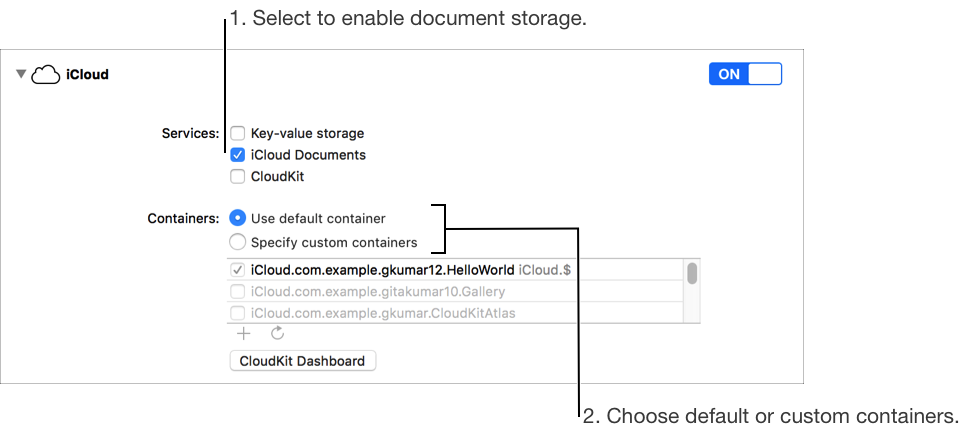Toggle the gkumar12.HelloWorld container checkbox
969x434 pixels.
(x=238, y=270)
